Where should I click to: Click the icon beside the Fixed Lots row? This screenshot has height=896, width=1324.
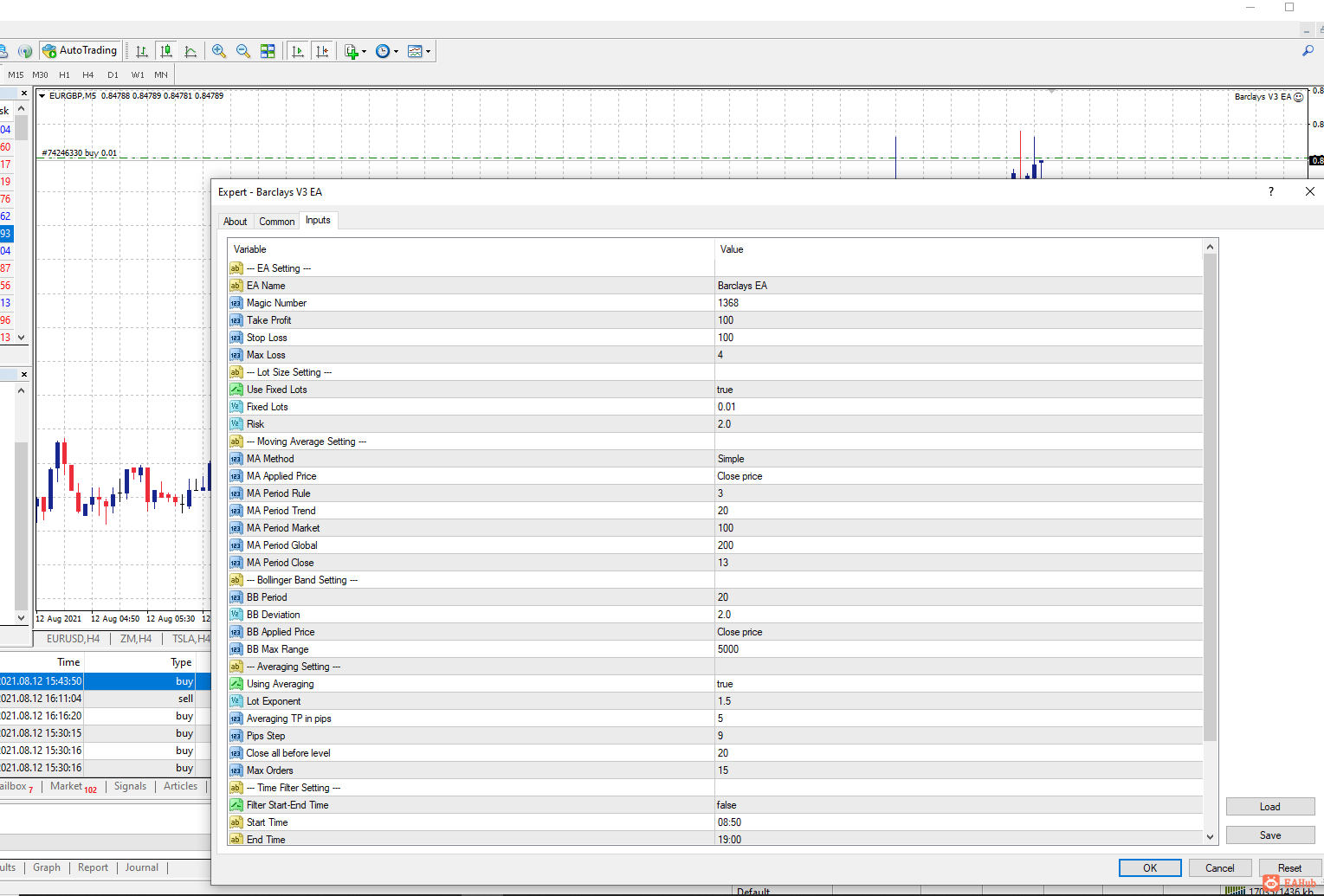[236, 407]
